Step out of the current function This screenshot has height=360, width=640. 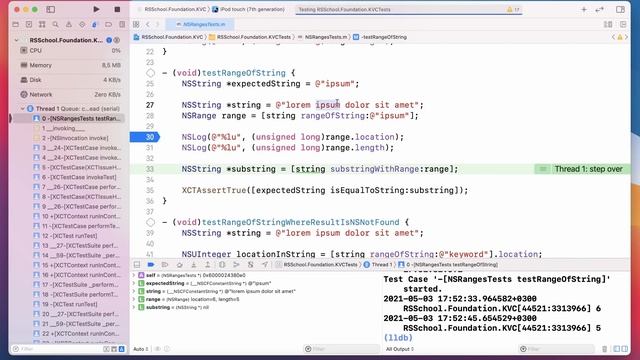(207, 264)
